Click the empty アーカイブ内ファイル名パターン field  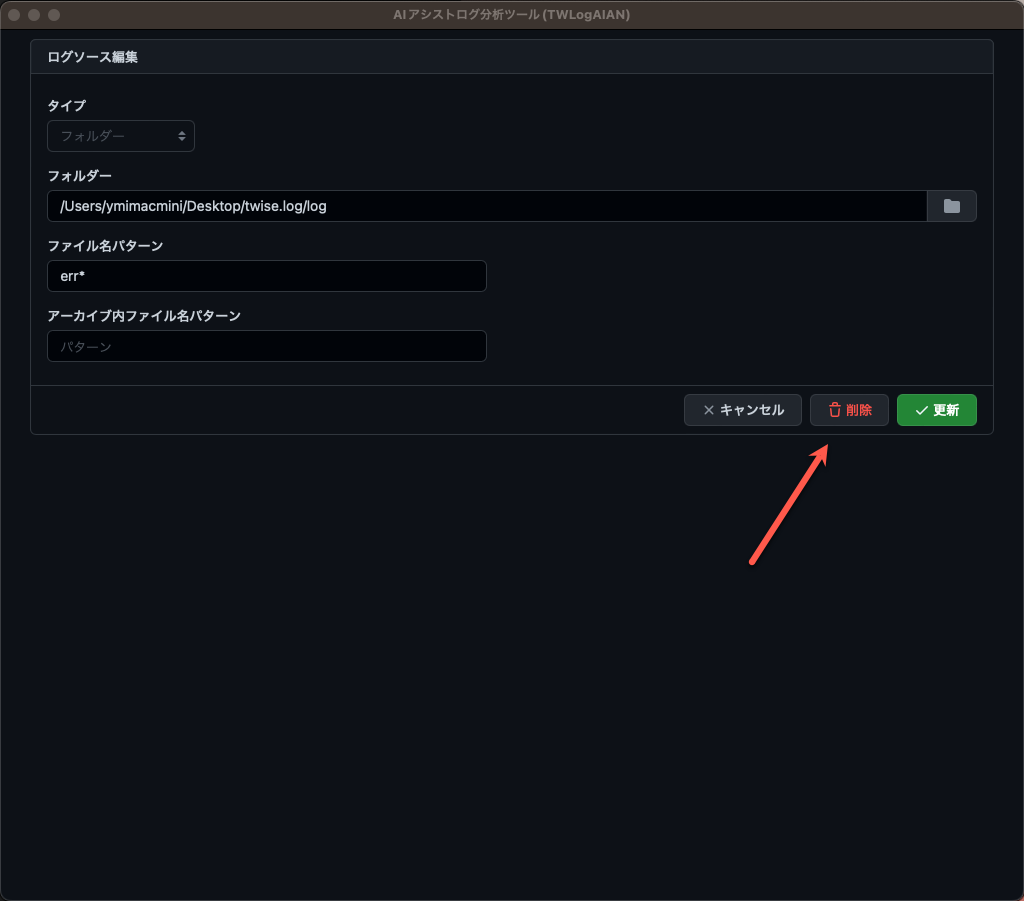click(x=266, y=346)
